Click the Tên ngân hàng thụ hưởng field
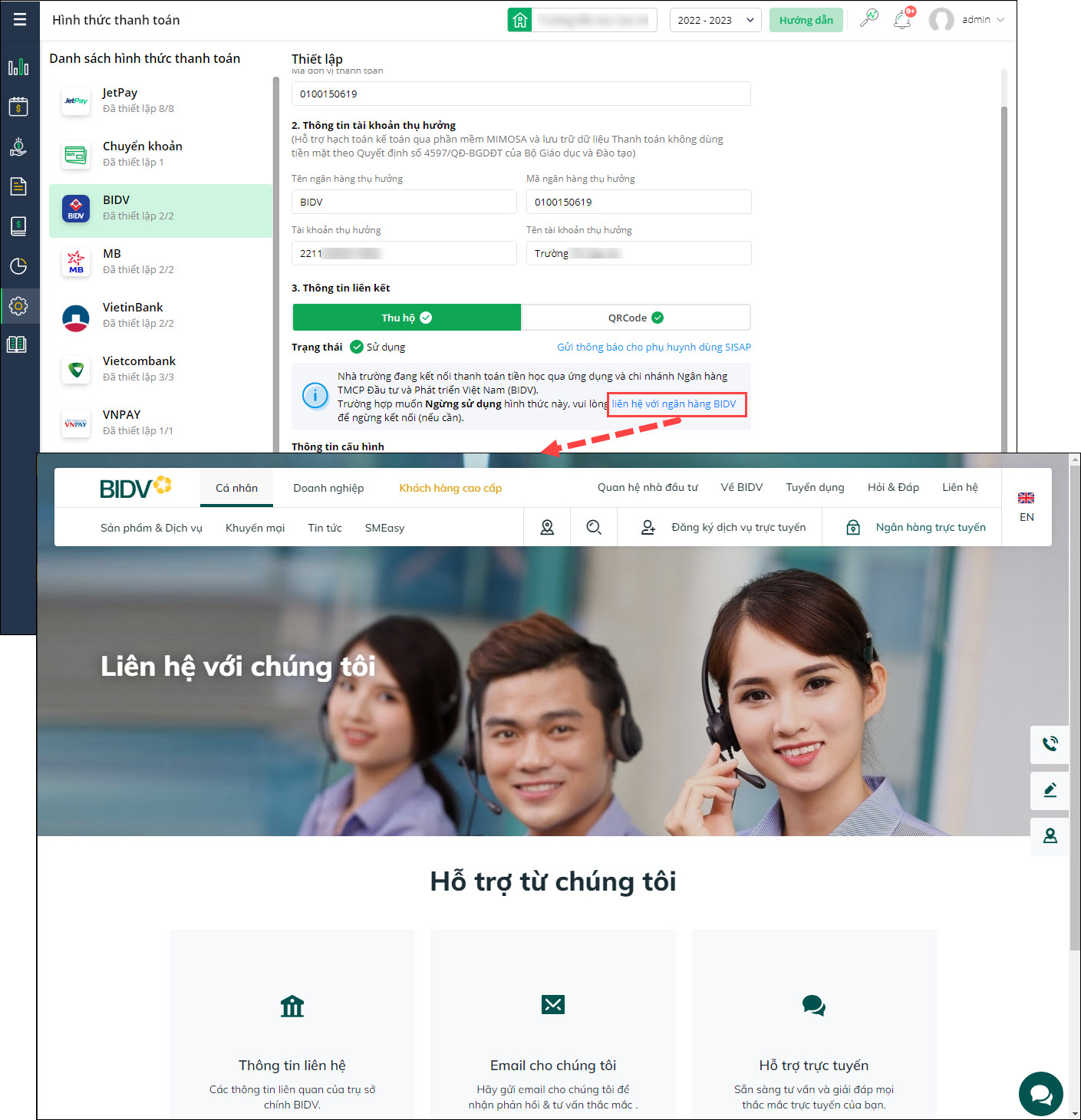This screenshot has height=1120, width=1081. [404, 202]
